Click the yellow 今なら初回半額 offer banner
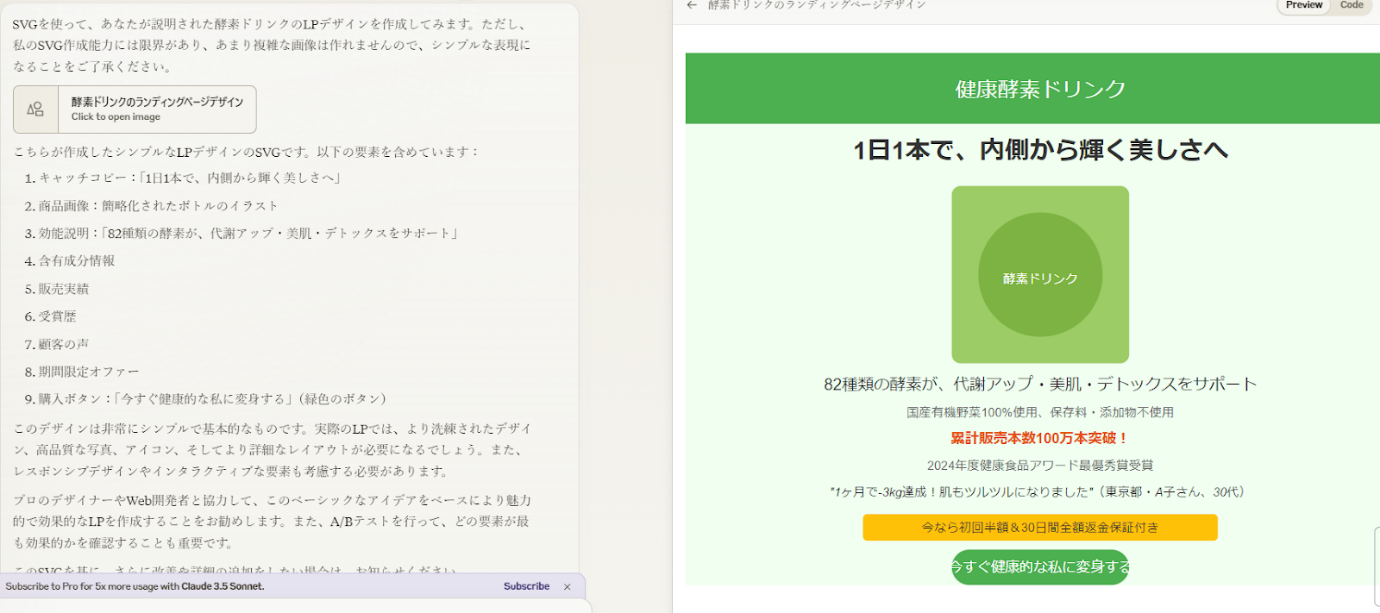This screenshot has width=1380, height=613. tap(1040, 527)
